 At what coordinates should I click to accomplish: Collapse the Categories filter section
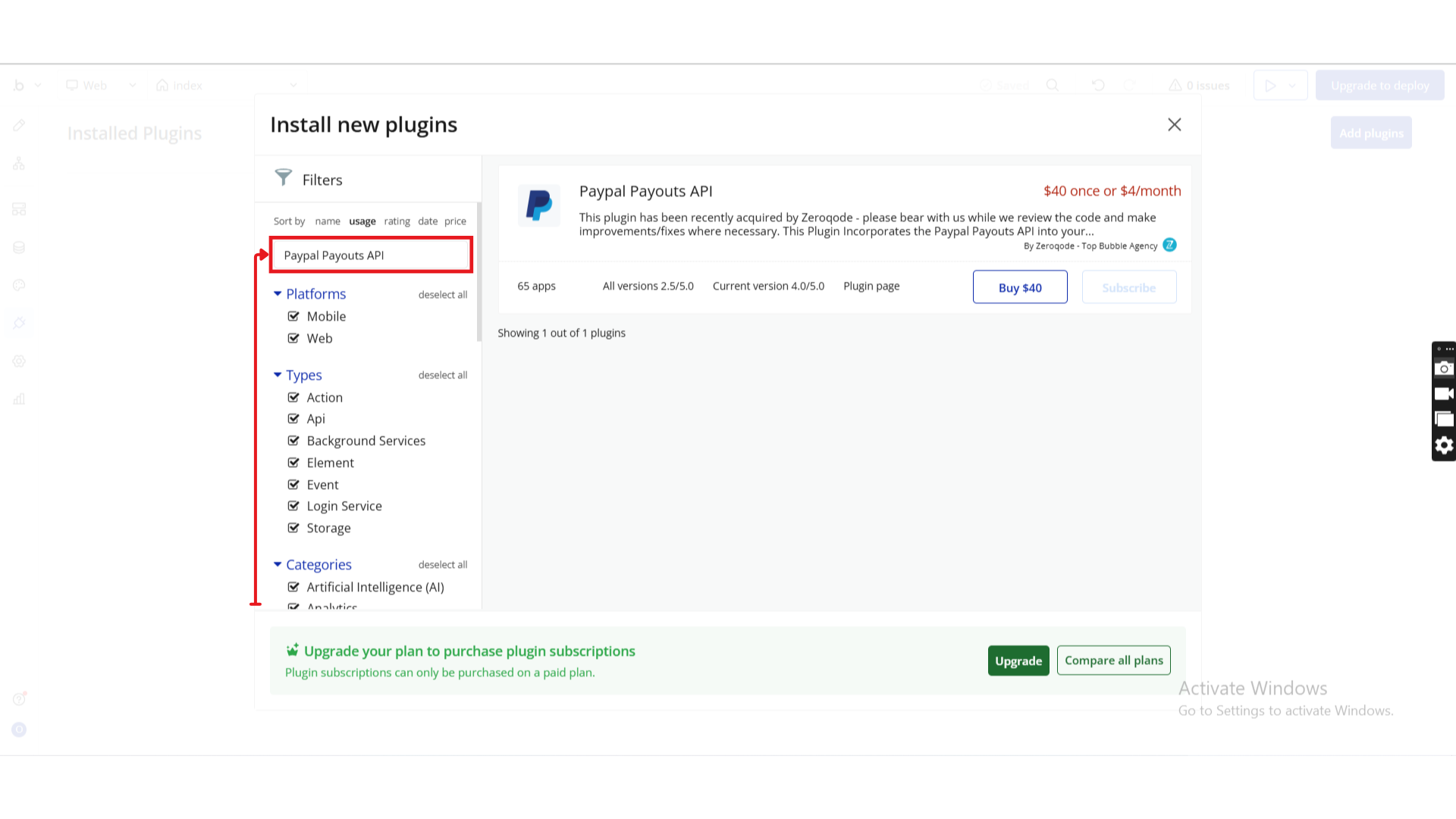click(x=278, y=564)
